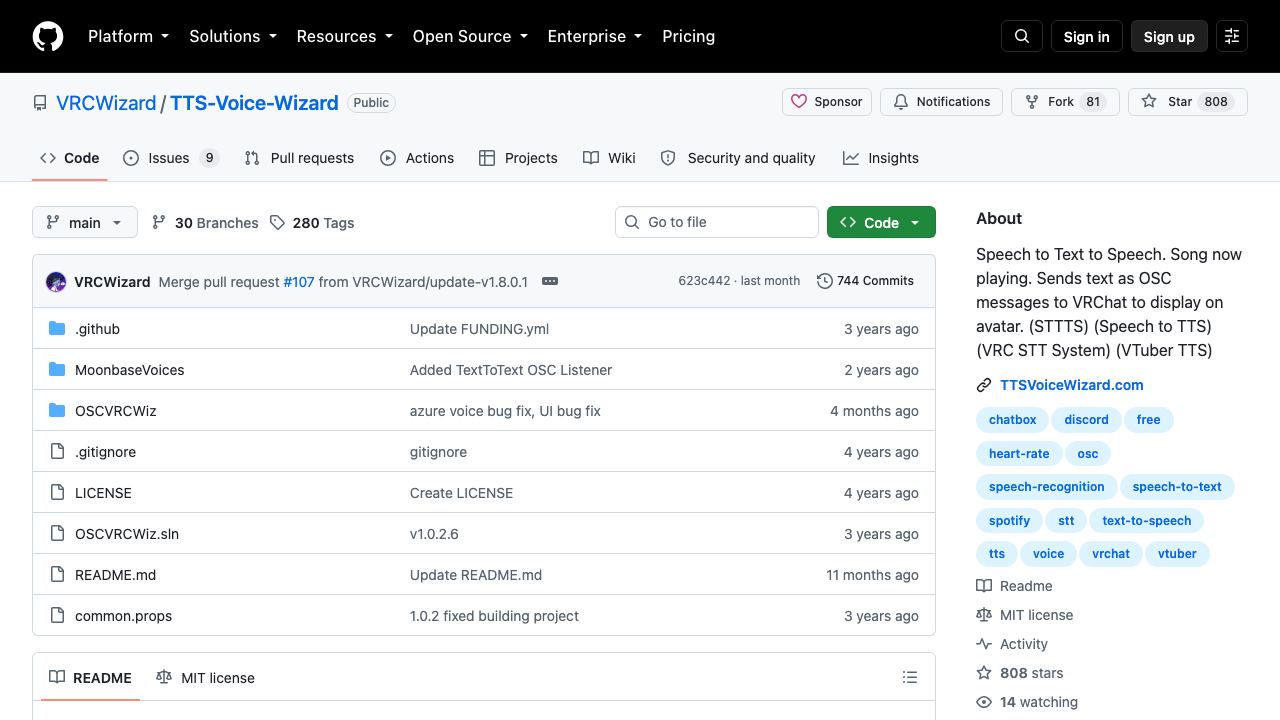Open pull request #107 link

pyautogui.click(x=299, y=282)
